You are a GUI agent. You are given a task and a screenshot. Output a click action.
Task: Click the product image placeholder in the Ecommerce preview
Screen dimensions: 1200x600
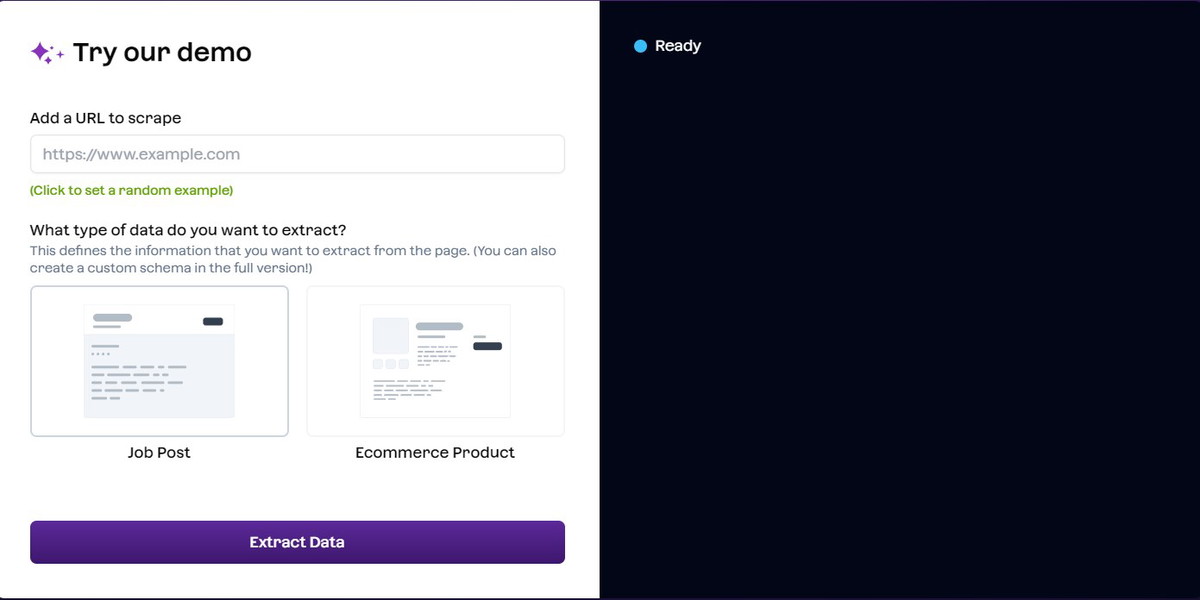click(x=391, y=335)
